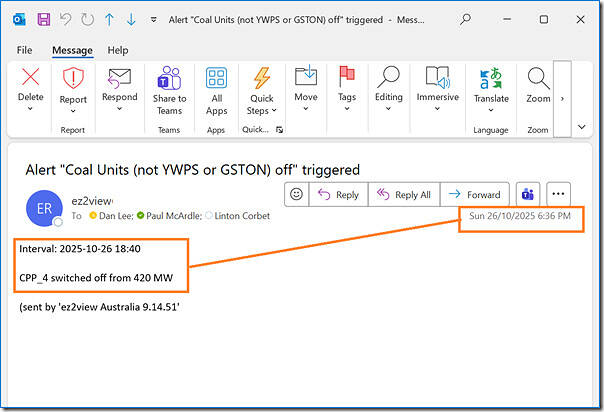Click the Save icon in title bar

pyautogui.click(x=44, y=19)
